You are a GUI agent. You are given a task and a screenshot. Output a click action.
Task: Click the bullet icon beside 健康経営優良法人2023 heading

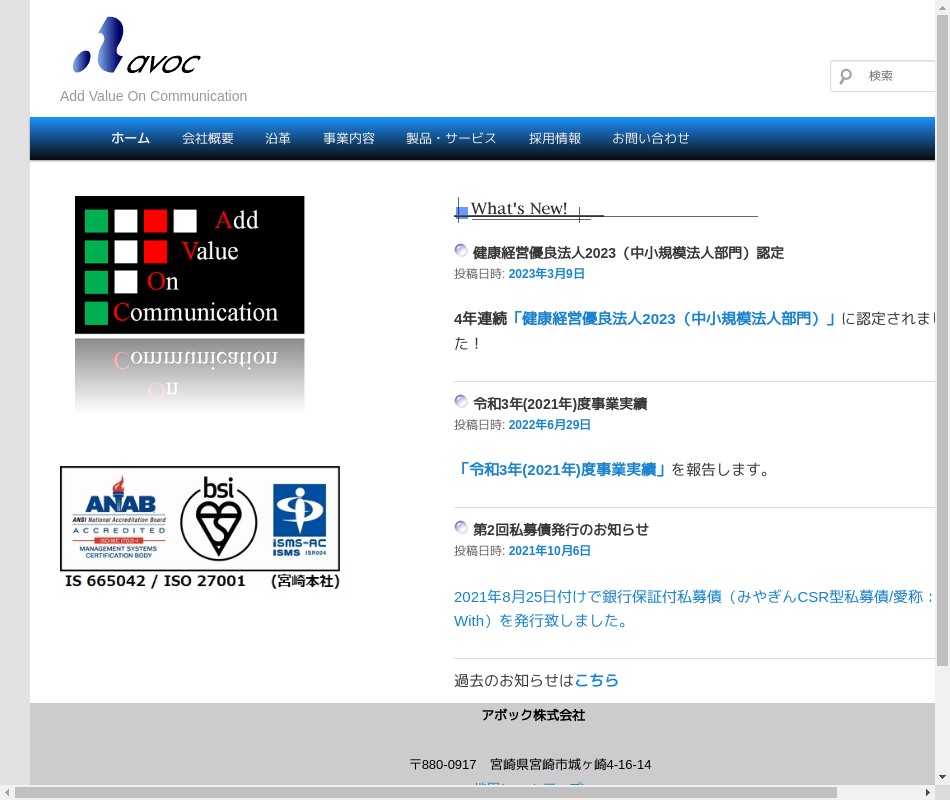click(x=461, y=251)
